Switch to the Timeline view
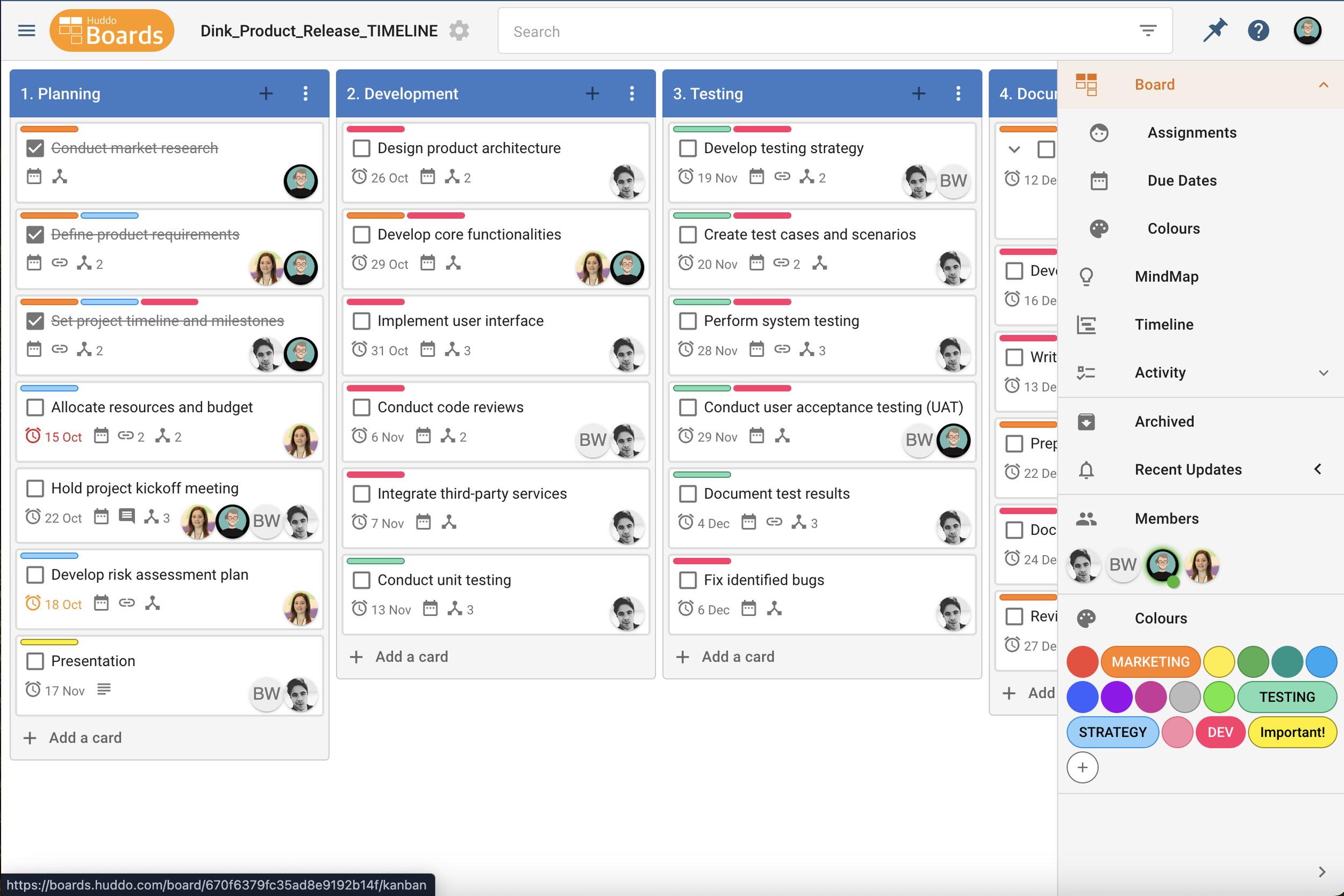This screenshot has width=1344, height=896. [x=1163, y=324]
